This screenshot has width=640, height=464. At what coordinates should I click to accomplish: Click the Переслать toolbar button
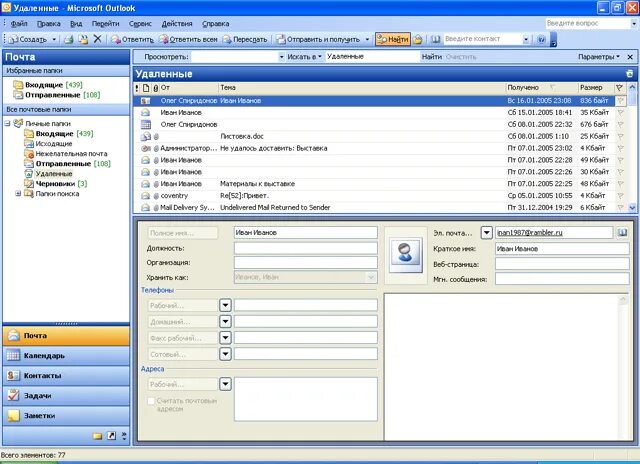pos(245,39)
